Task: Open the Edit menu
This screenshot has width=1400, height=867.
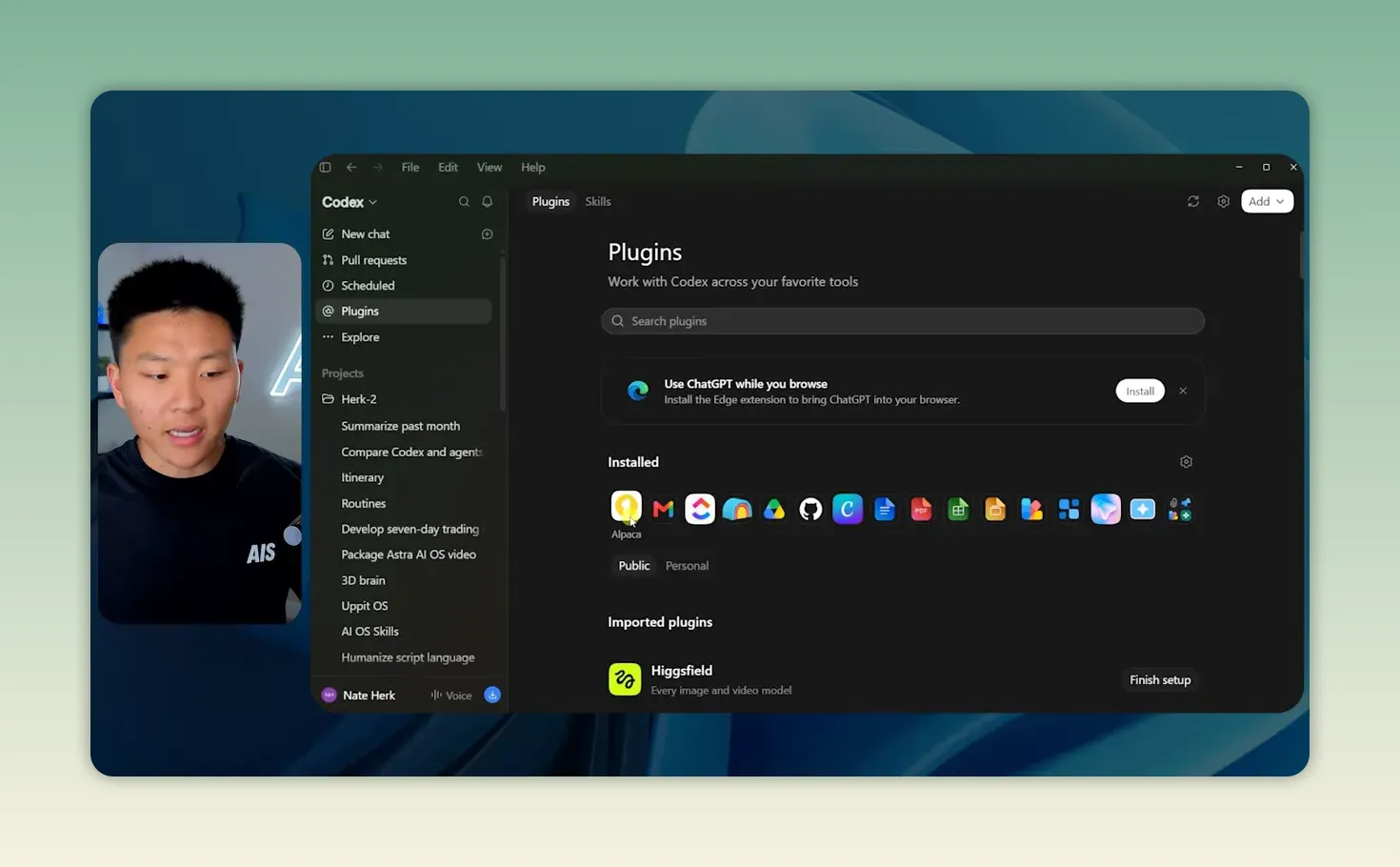Action: (x=448, y=168)
